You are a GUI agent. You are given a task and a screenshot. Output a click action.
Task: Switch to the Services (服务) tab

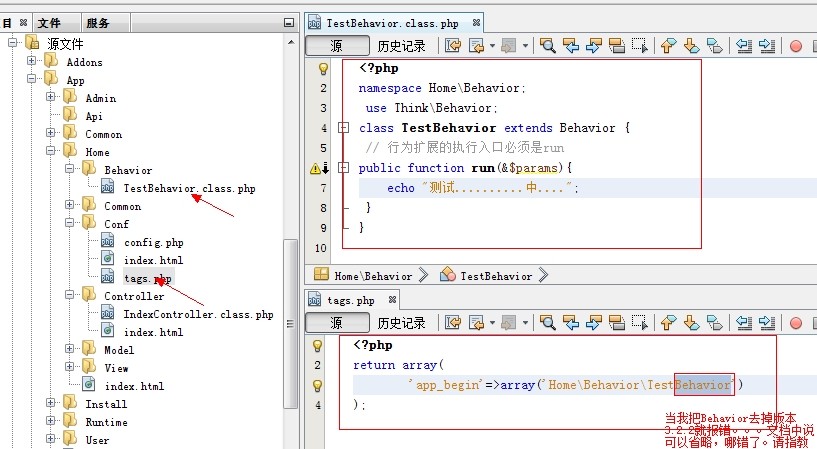pos(98,23)
